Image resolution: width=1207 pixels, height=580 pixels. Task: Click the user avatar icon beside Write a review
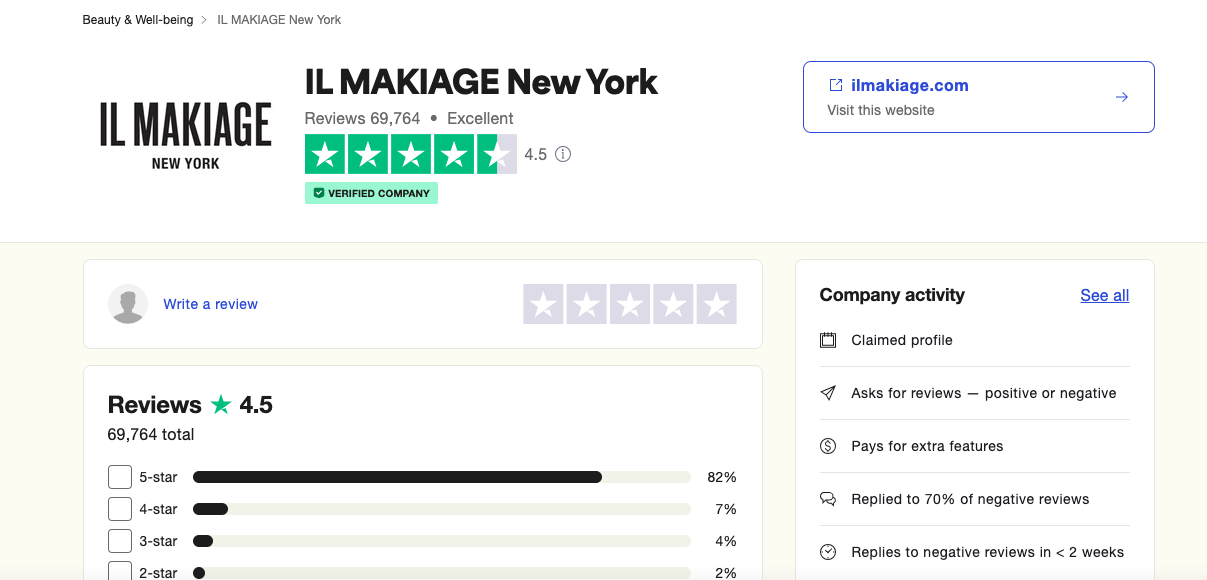128,304
